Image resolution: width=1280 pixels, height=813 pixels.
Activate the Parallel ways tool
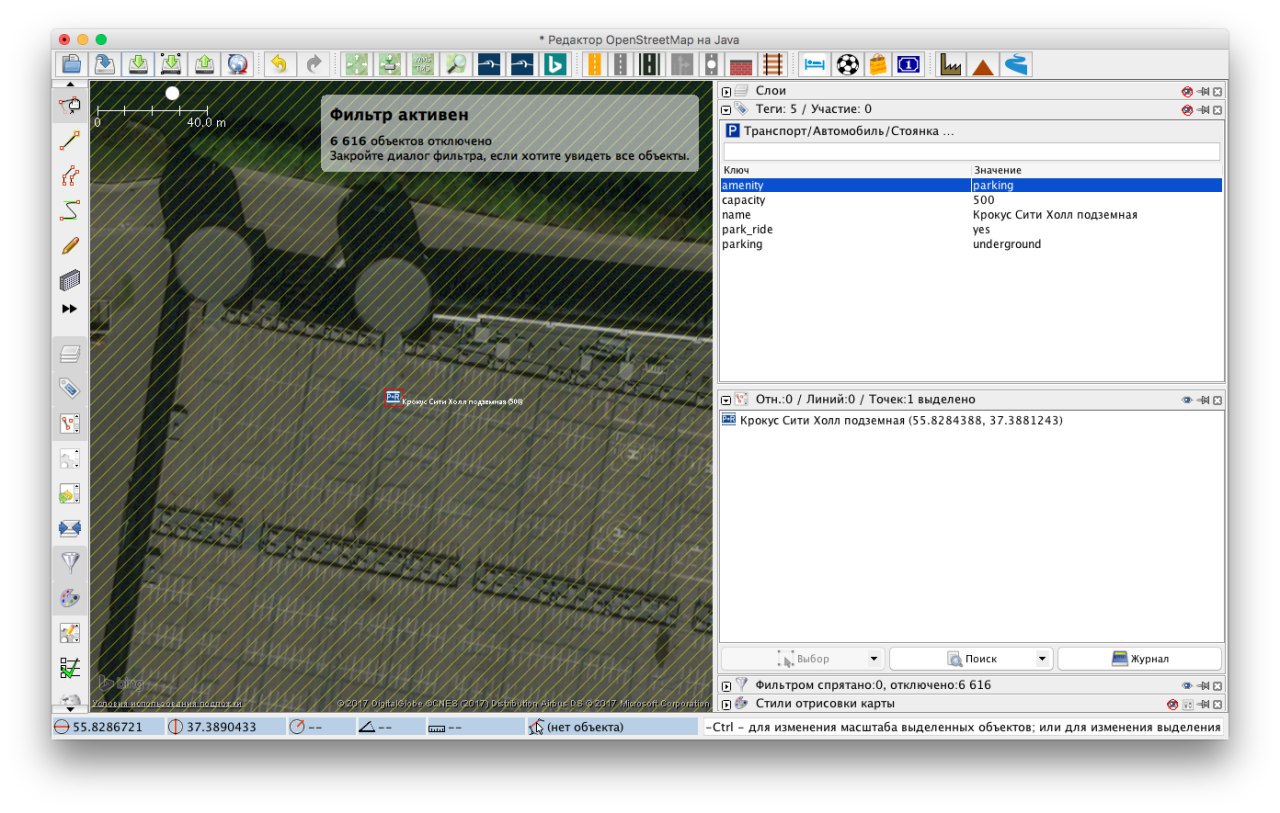coord(70,210)
